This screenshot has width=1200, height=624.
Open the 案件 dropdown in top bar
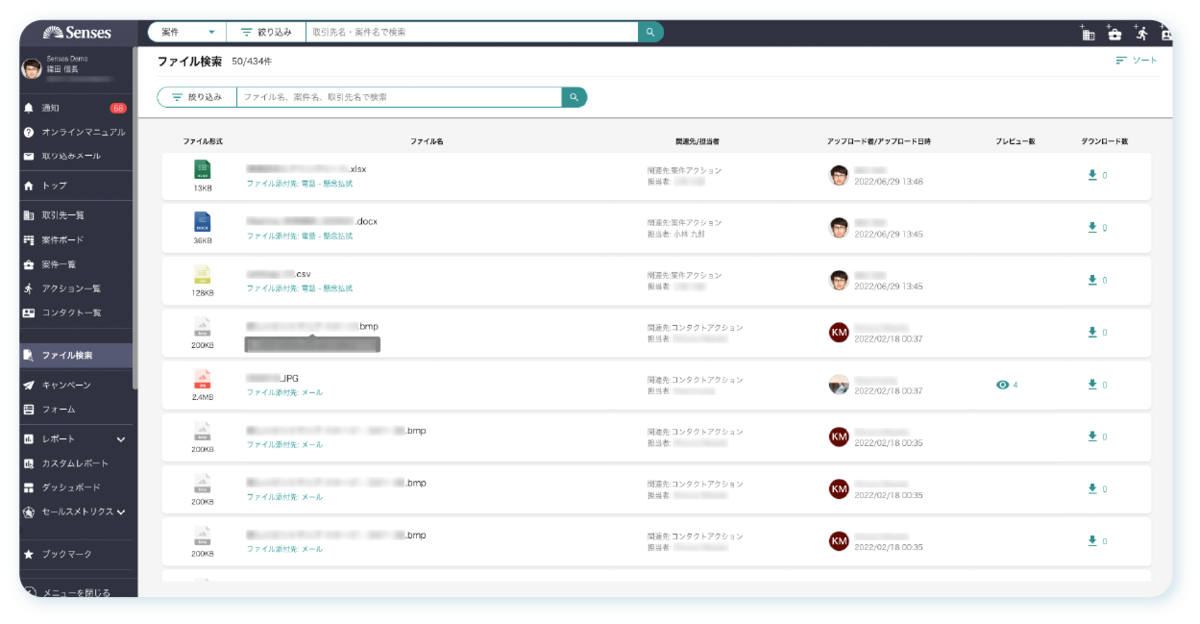pos(187,32)
